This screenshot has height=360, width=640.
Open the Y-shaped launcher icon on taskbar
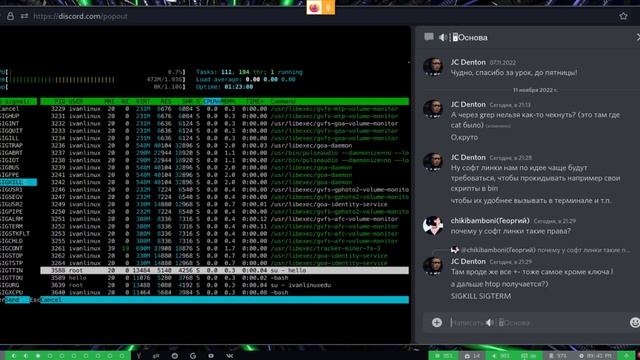(x=139, y=356)
